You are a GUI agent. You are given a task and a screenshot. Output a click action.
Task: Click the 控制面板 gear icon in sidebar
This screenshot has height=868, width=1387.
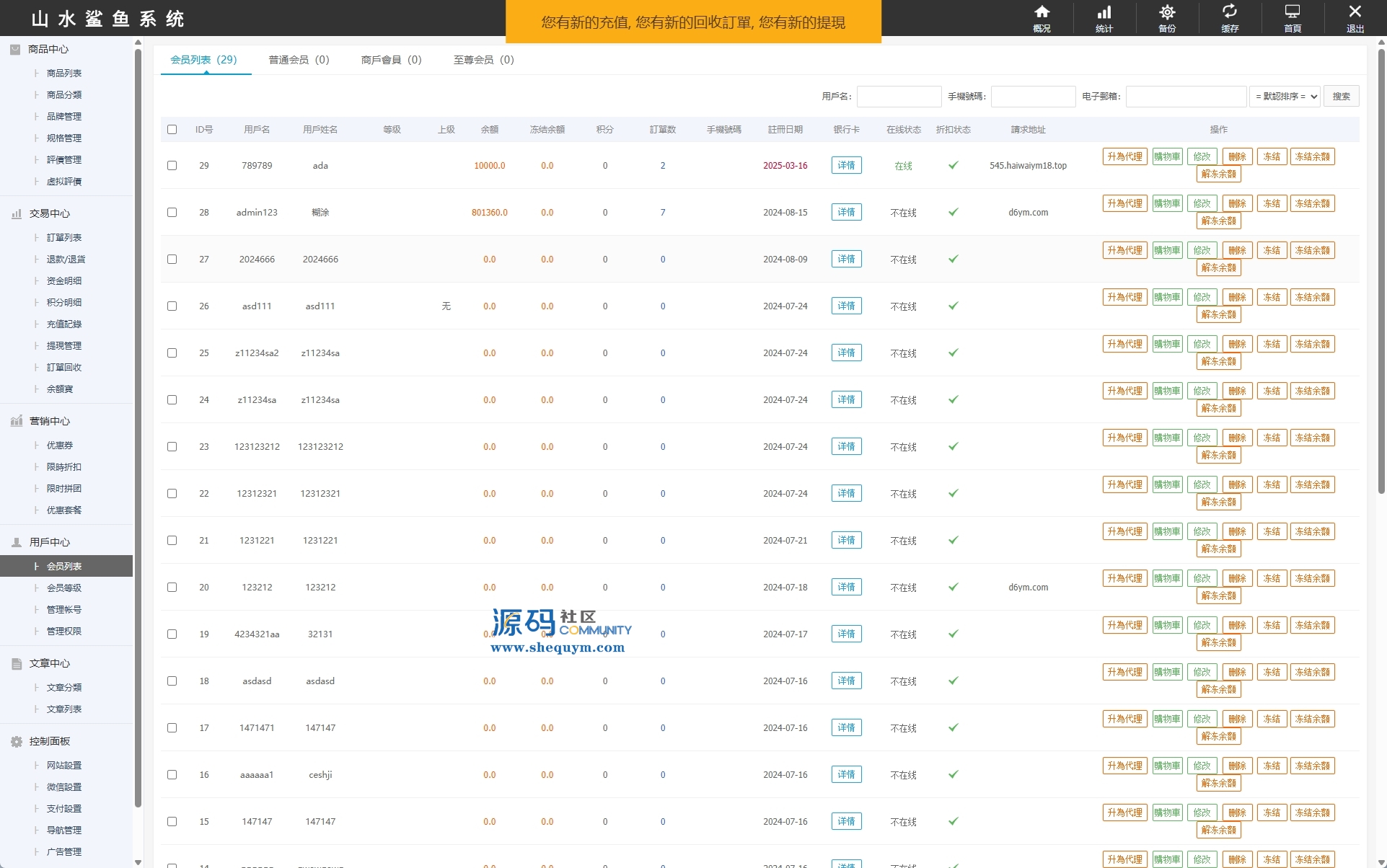pyautogui.click(x=17, y=741)
